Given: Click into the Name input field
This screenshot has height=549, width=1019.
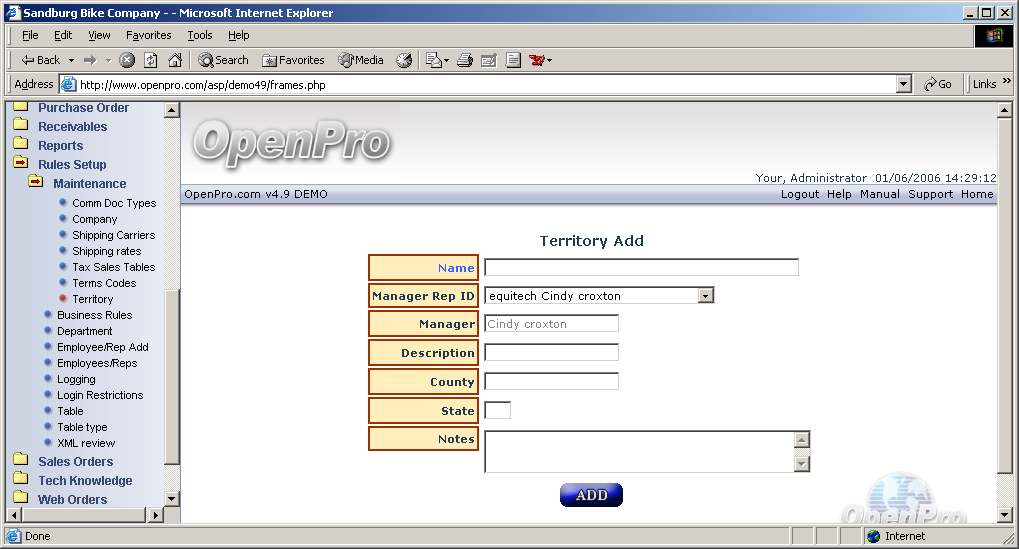Looking at the screenshot, I should (641, 268).
